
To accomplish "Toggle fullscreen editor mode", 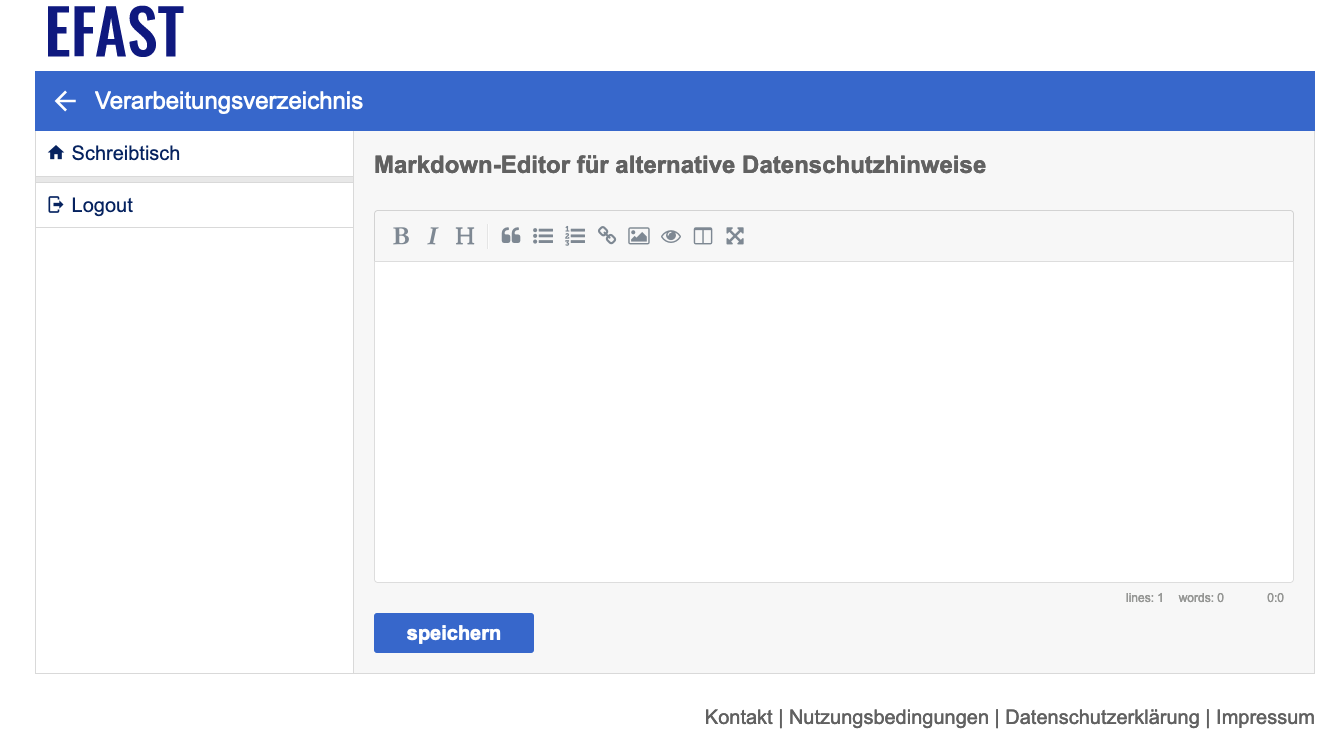I will coord(735,236).
